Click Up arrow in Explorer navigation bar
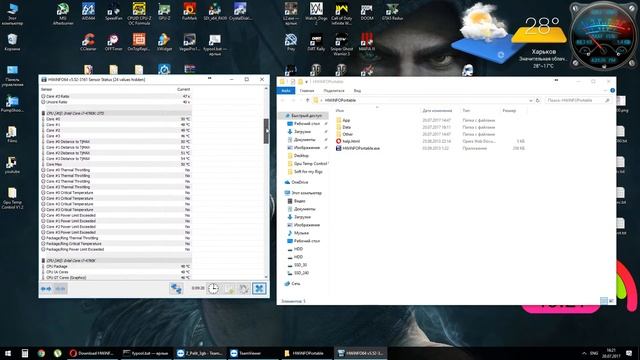Screen dimensions: 640x360 pyautogui.click(x=307, y=100)
